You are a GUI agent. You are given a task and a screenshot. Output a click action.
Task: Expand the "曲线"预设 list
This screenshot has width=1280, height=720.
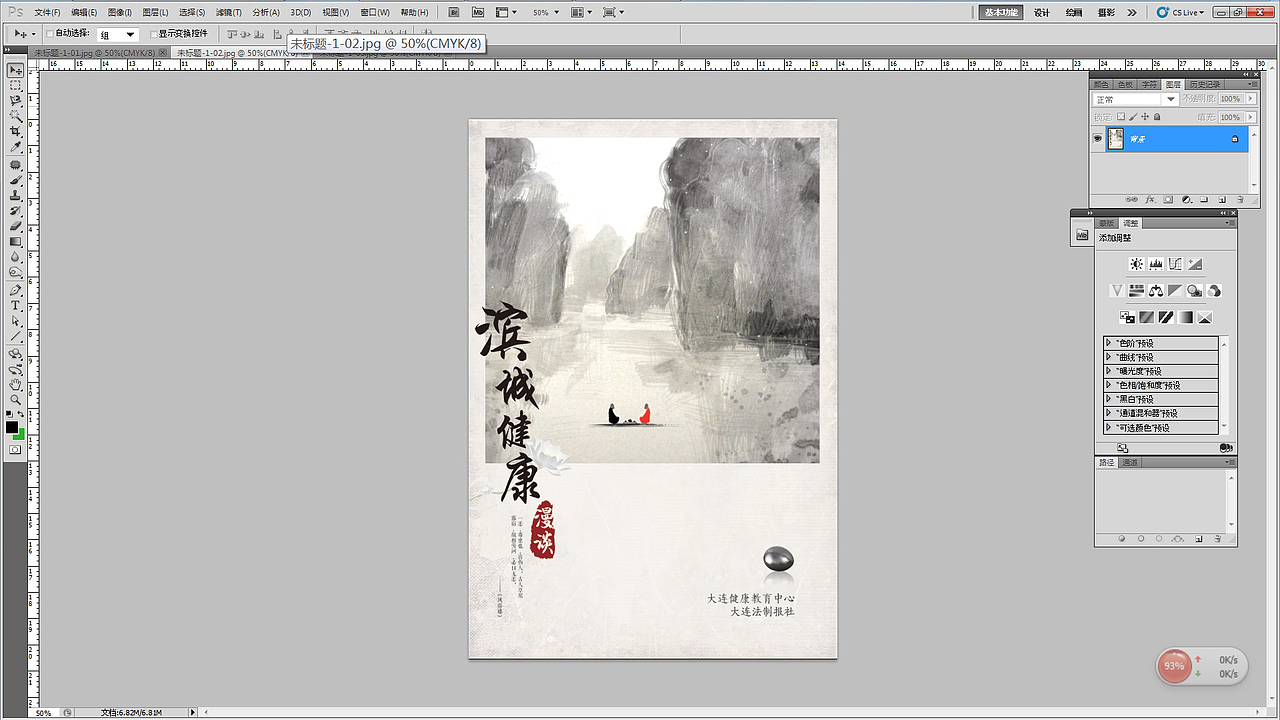pyautogui.click(x=1109, y=357)
